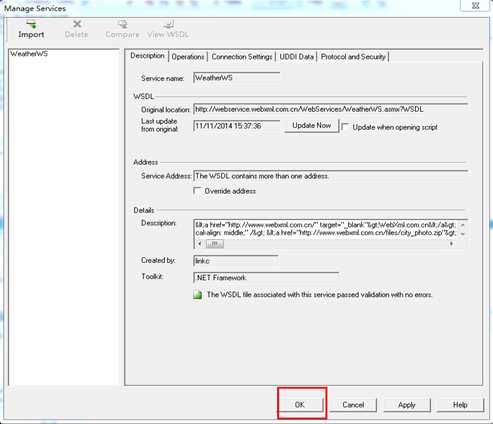The image size is (493, 424).
Task: Click the WSDL passed validation message
Action: click(x=319, y=295)
